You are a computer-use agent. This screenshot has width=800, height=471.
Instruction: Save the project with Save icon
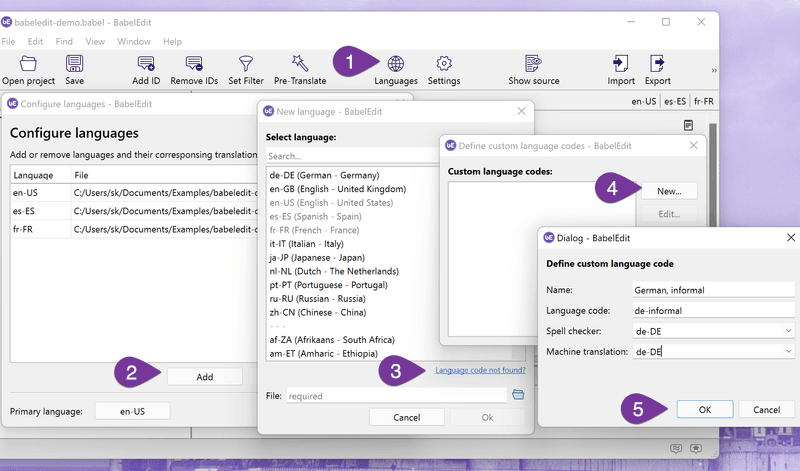[x=74, y=64]
